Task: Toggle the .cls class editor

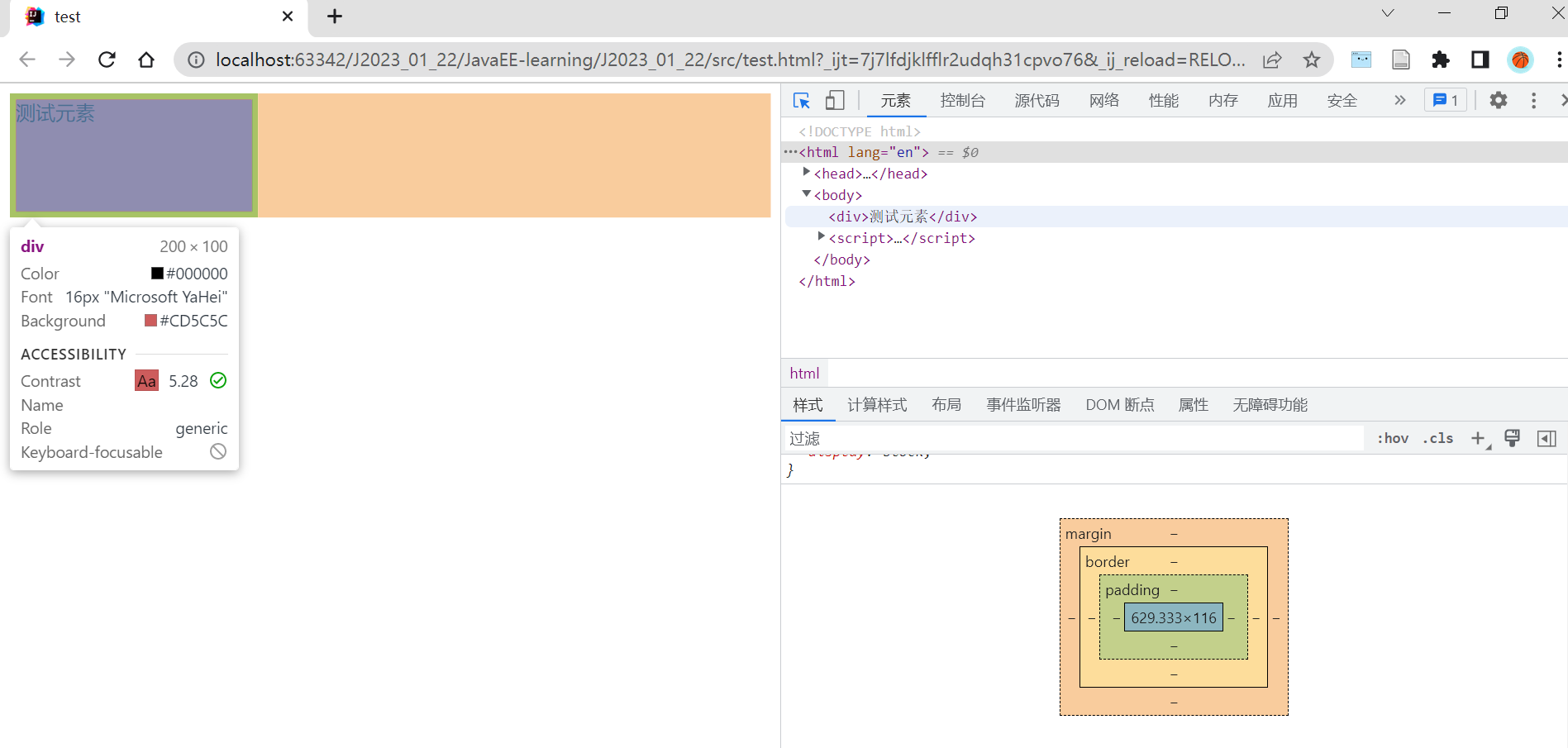Action: tap(1437, 438)
